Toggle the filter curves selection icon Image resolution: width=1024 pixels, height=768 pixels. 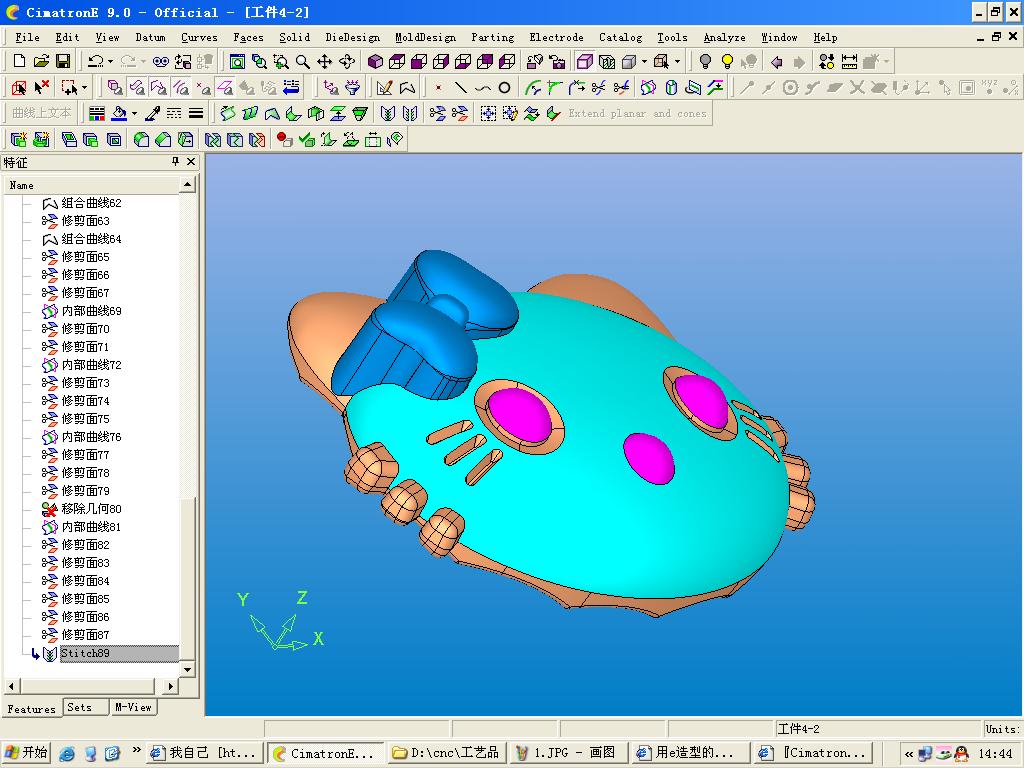pyautogui.click(x=181, y=87)
